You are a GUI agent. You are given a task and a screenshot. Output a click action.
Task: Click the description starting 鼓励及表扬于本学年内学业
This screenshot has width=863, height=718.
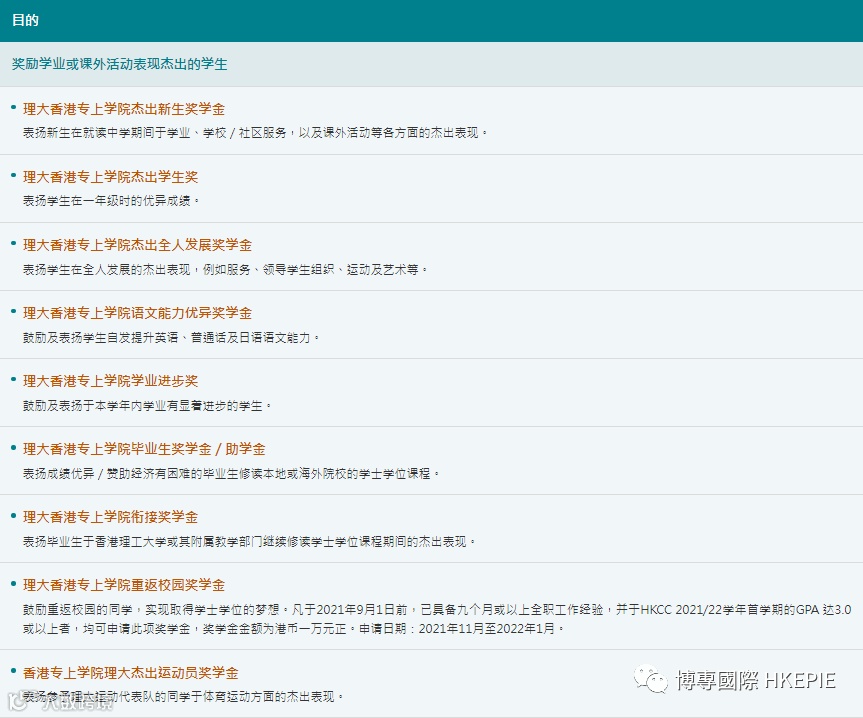147,405
